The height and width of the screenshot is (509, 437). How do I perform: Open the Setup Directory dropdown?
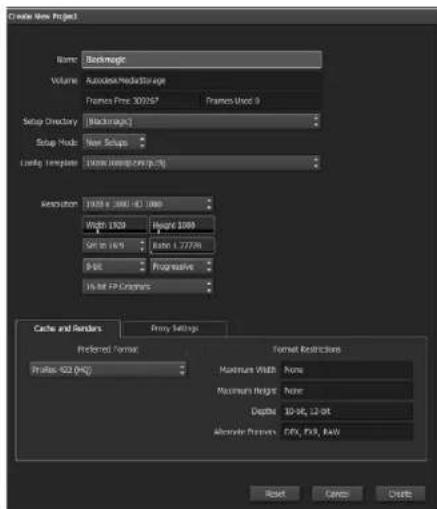click(x=202, y=122)
